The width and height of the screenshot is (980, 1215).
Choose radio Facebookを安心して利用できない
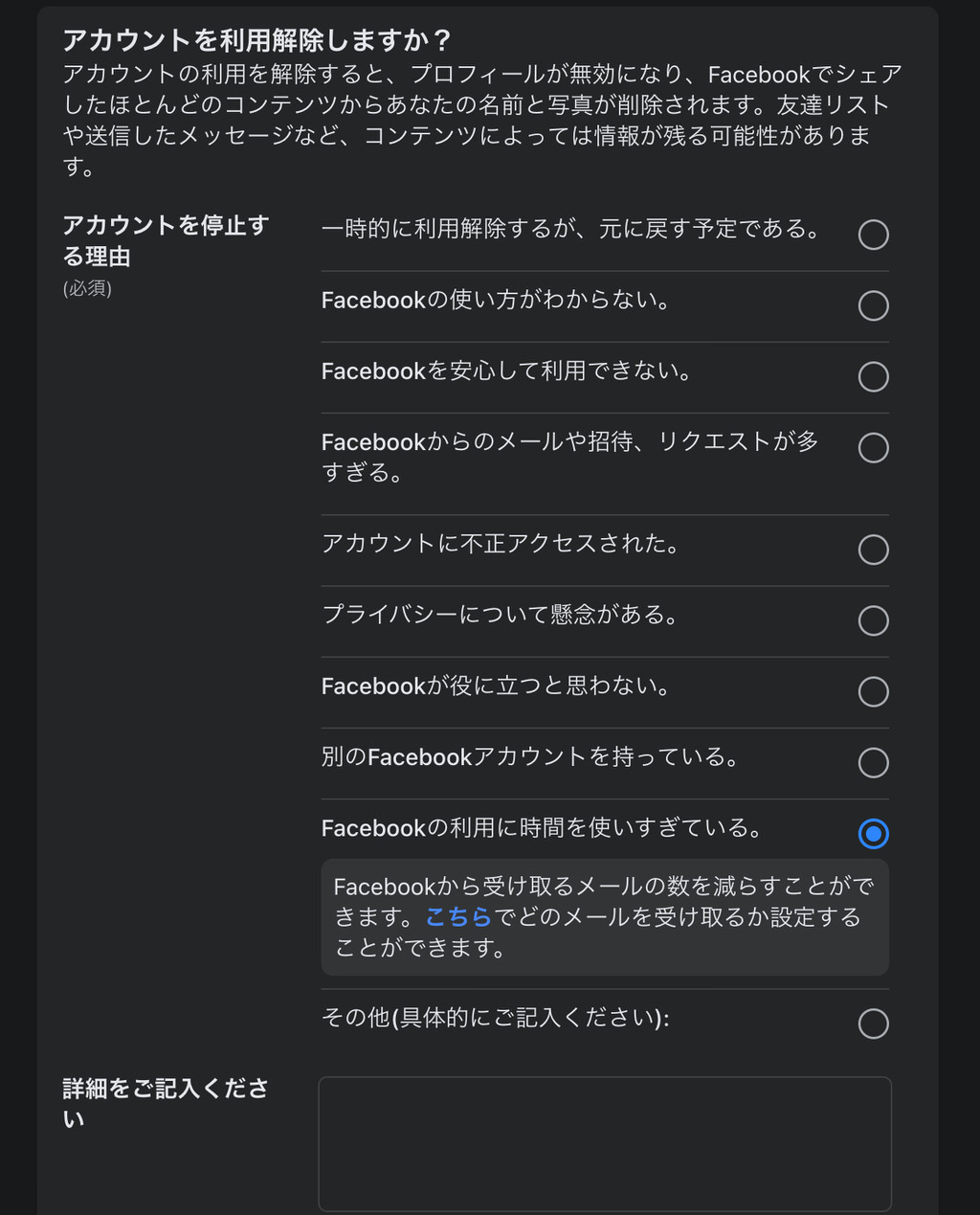873,376
